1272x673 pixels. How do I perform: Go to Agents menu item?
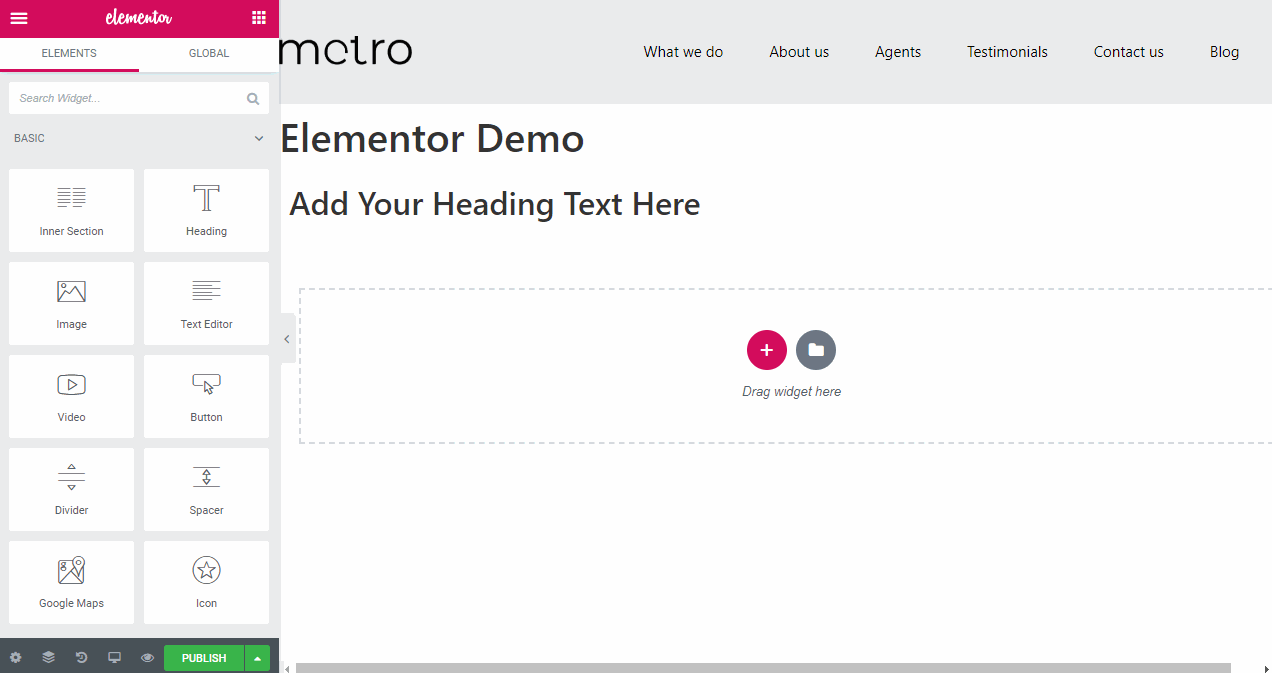(898, 52)
